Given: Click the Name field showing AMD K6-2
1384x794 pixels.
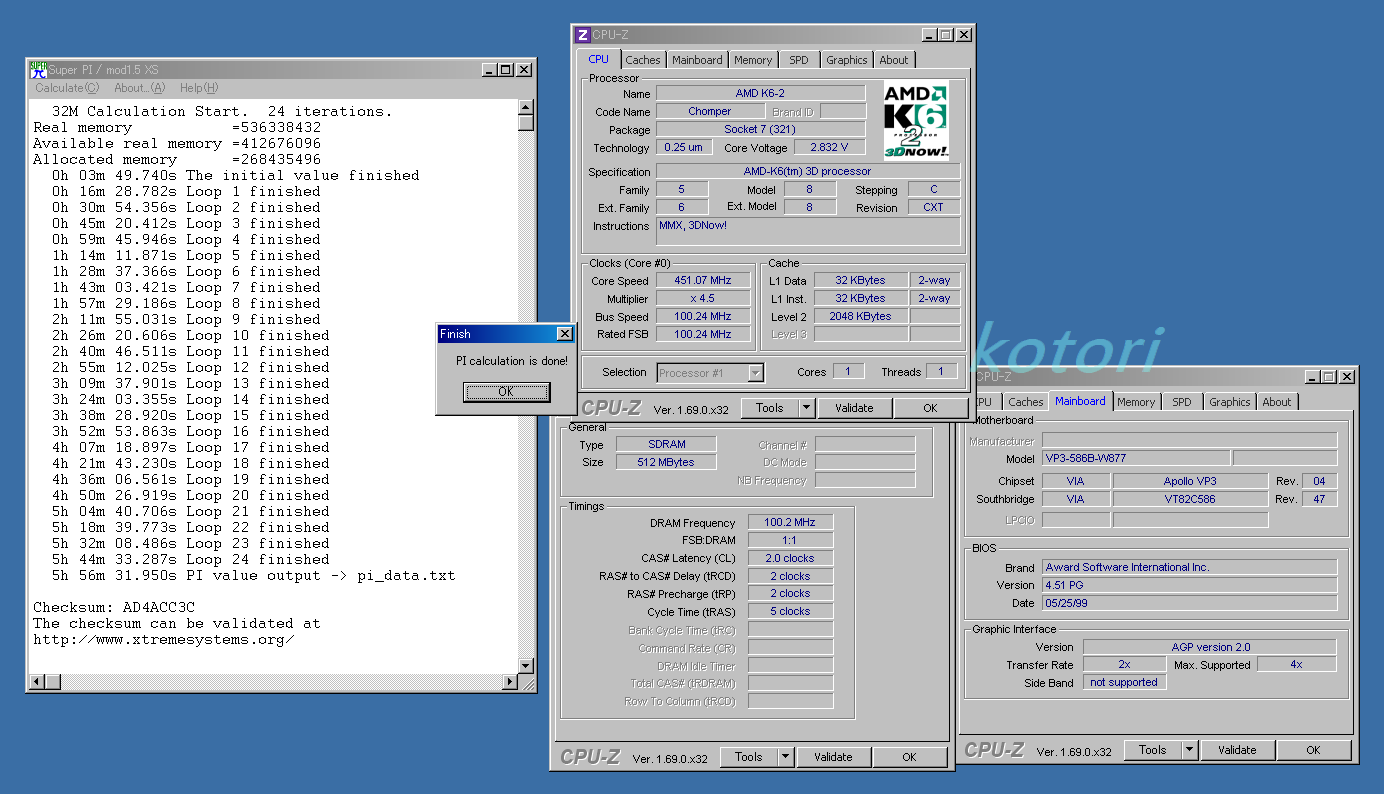Looking at the screenshot, I should [x=760, y=93].
